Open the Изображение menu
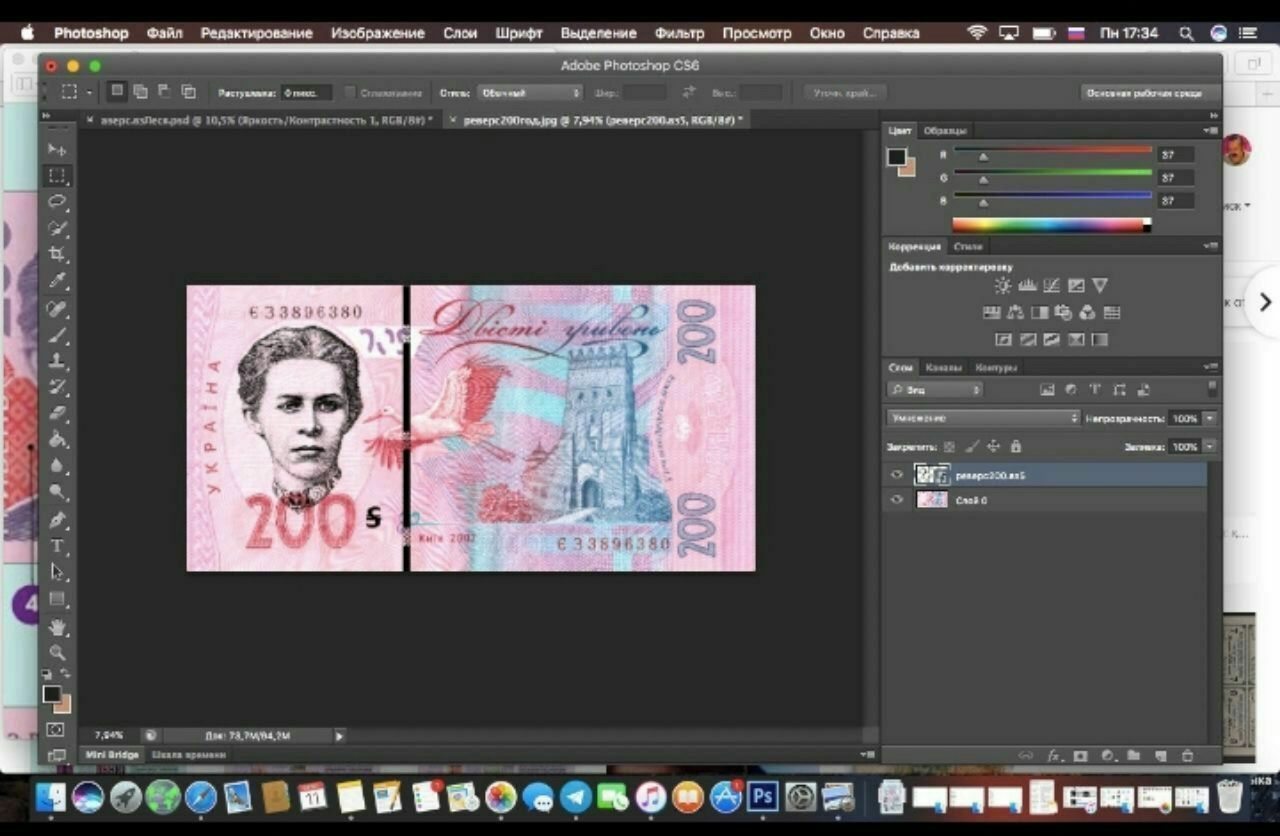The width and height of the screenshot is (1280, 836). coord(378,33)
